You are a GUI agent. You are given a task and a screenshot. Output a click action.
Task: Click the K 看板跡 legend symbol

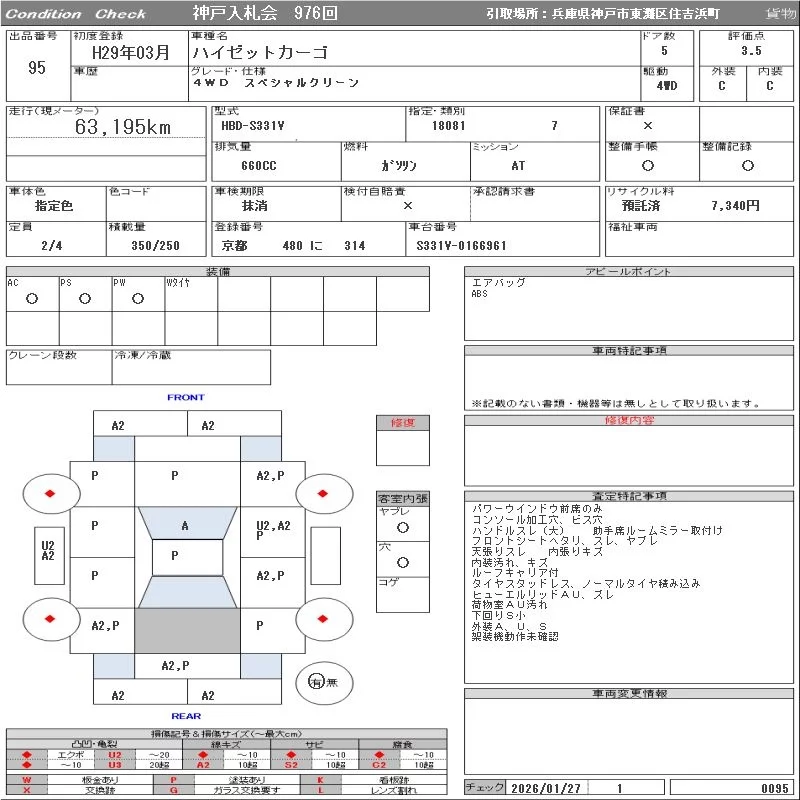coord(320,780)
